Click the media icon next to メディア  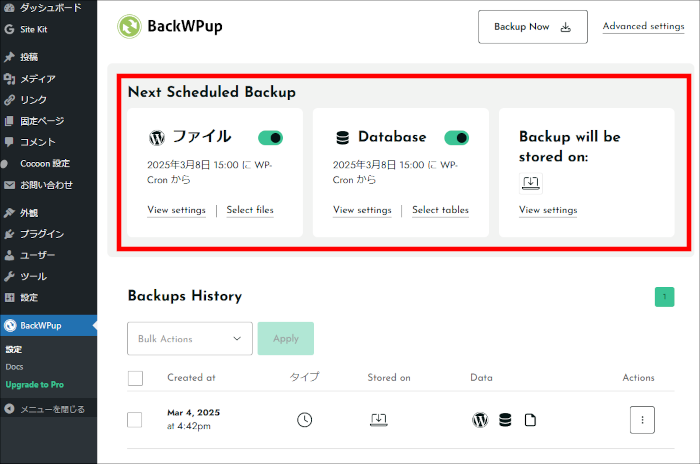pyautogui.click(x=9, y=79)
